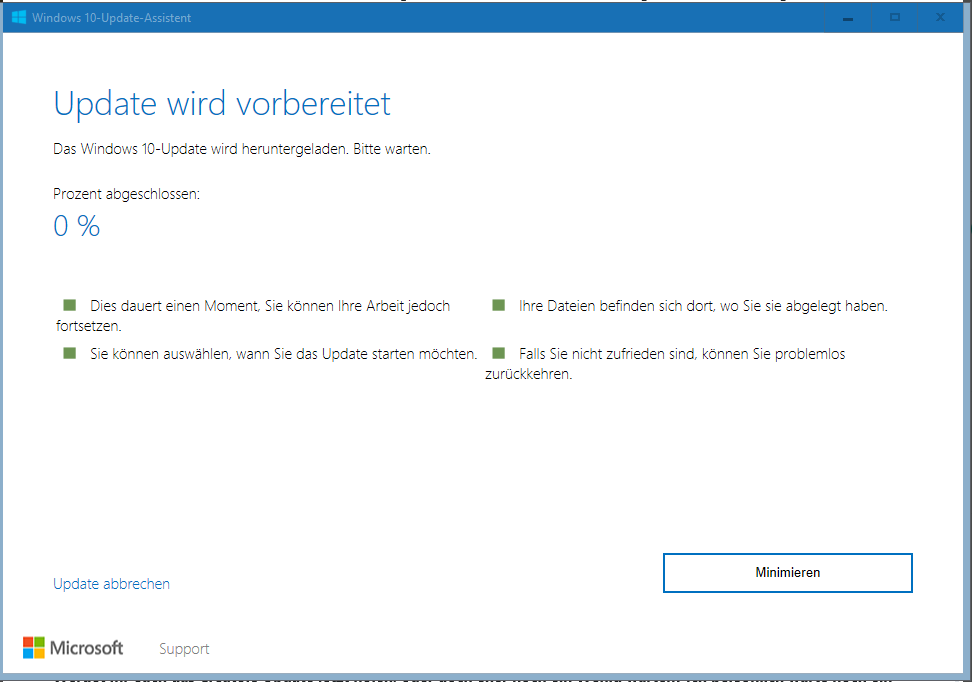The height and width of the screenshot is (682, 972).
Task: Click green square beside 'Dies dauert einen Moment'
Action: (x=69, y=305)
